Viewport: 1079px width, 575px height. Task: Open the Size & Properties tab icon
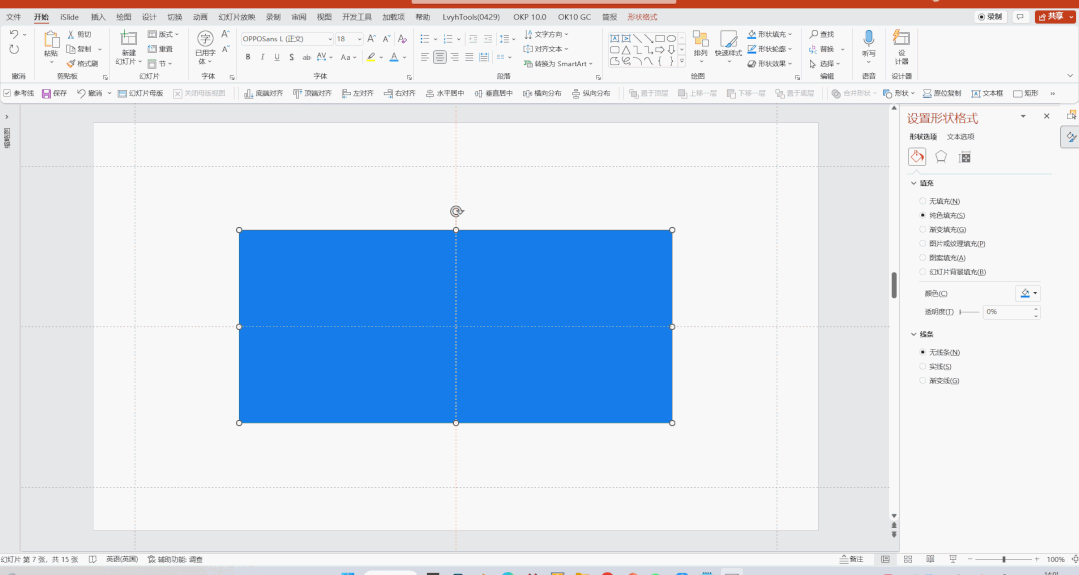coord(965,158)
